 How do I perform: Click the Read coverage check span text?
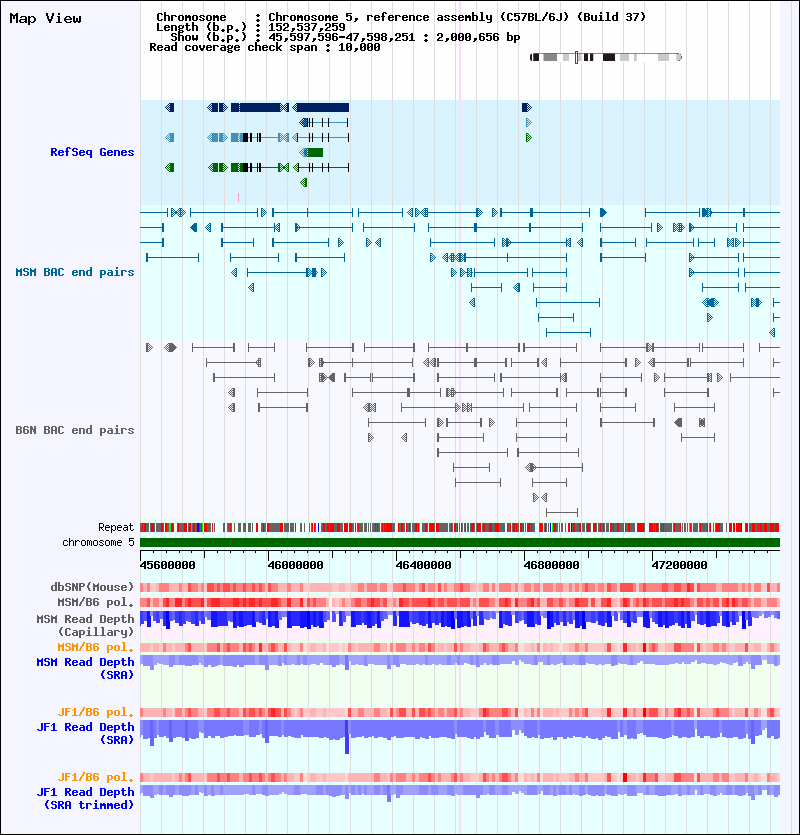265,47
